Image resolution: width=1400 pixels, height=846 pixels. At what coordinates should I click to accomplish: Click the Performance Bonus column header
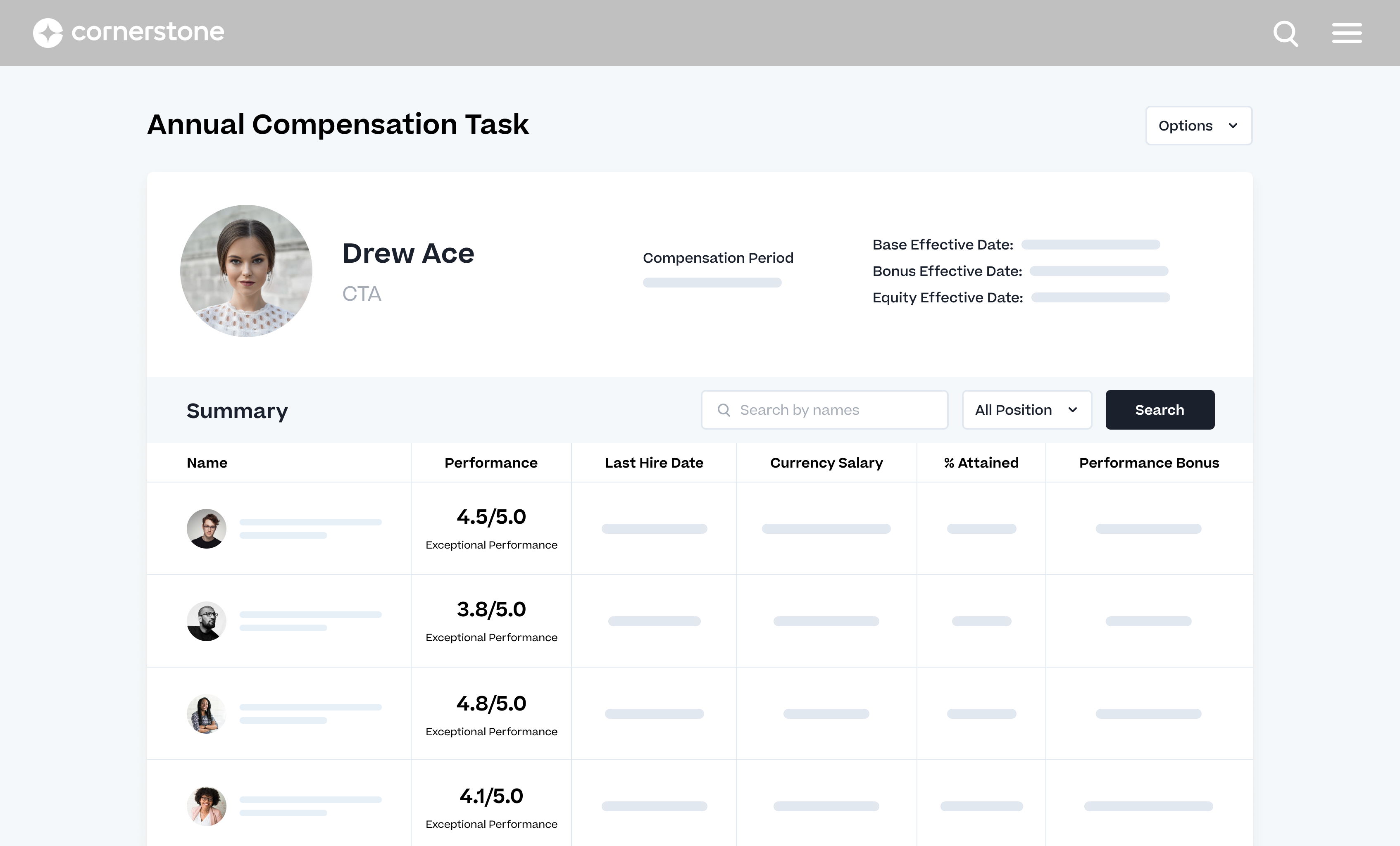pos(1148,463)
